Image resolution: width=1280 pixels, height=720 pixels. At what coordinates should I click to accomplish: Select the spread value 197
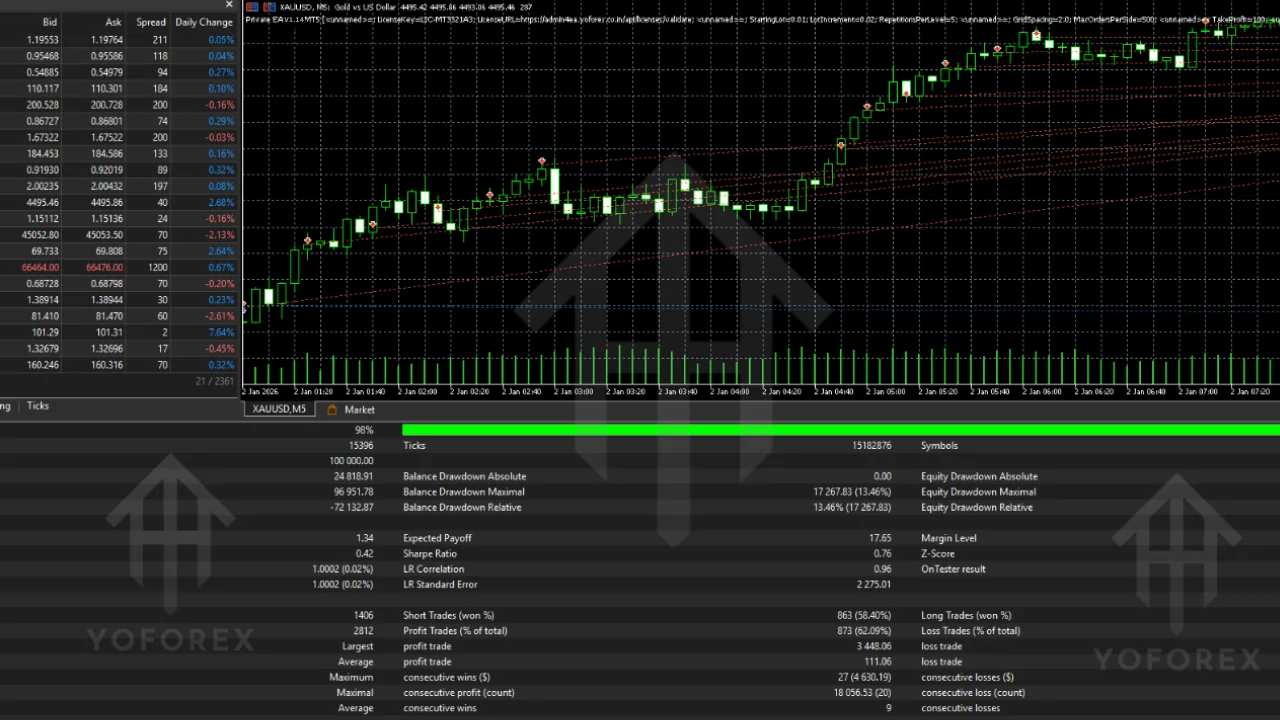tap(159, 186)
